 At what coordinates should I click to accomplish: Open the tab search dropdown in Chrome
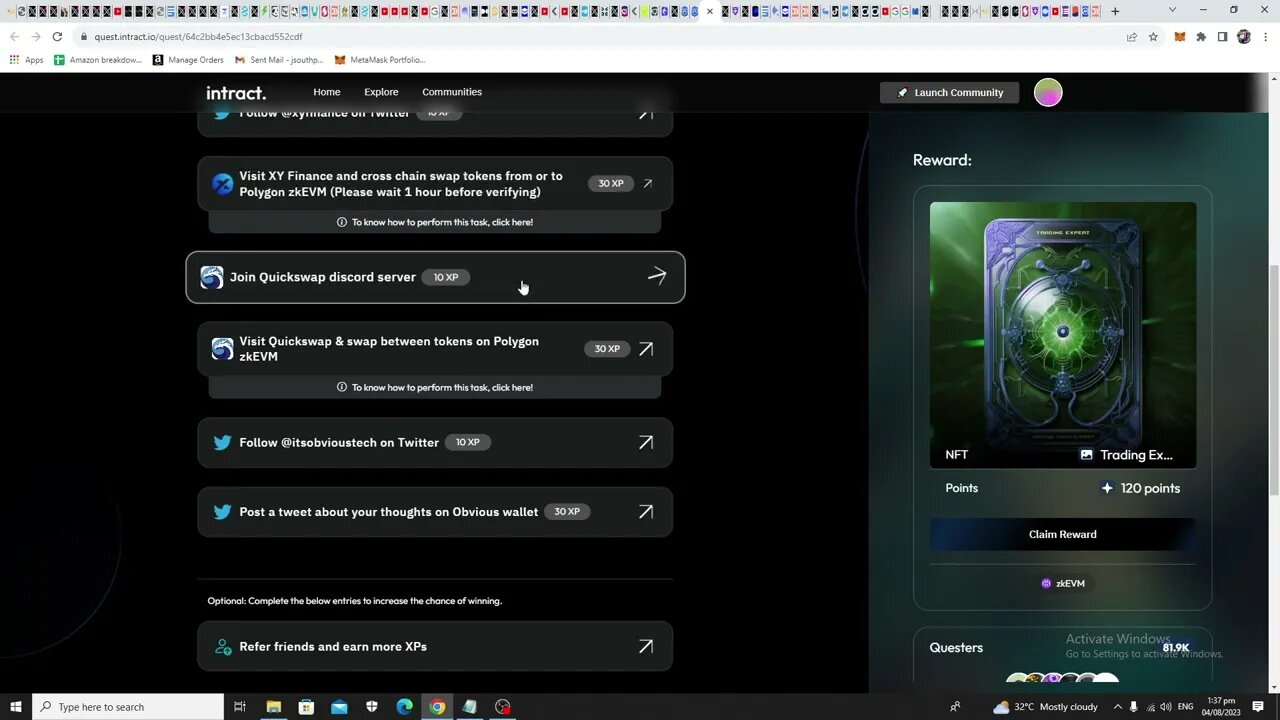pyautogui.click(x=1173, y=11)
